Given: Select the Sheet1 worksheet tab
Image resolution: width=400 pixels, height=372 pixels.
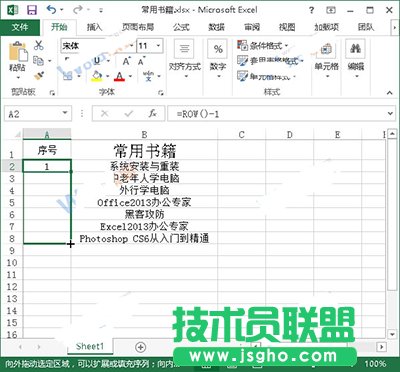Looking at the screenshot, I should point(90,346).
